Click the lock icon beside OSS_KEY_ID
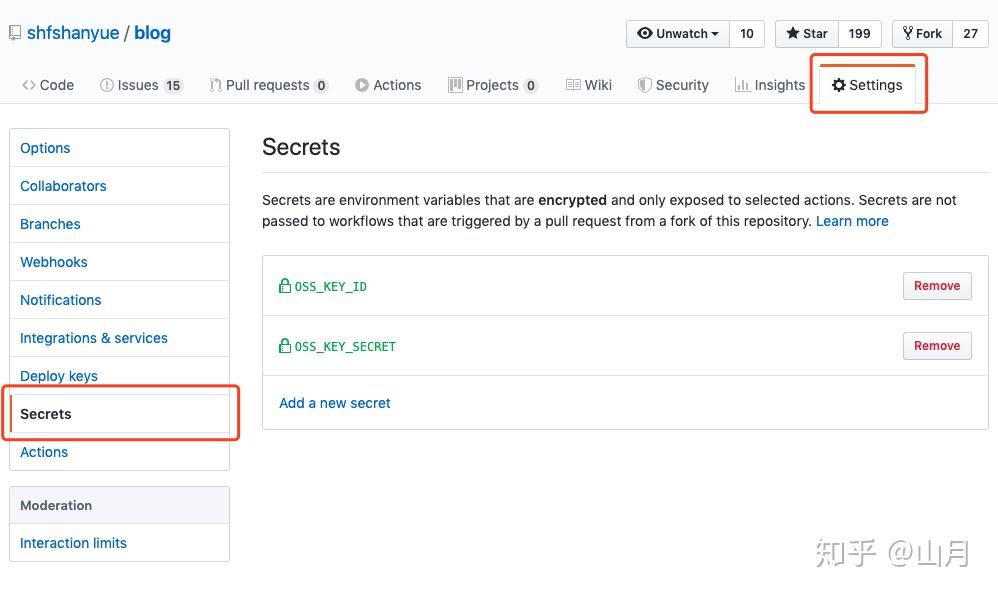Screen dimensions: 998x595 coord(284,286)
